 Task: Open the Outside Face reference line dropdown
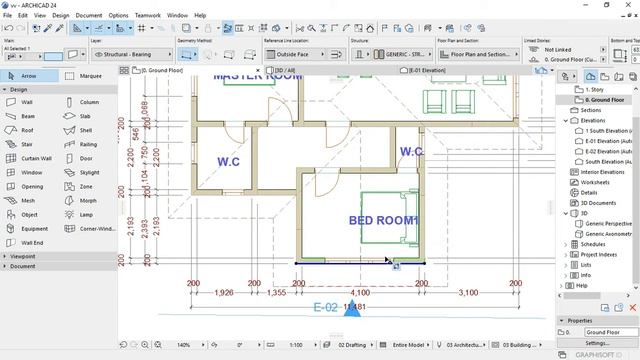click(296, 54)
